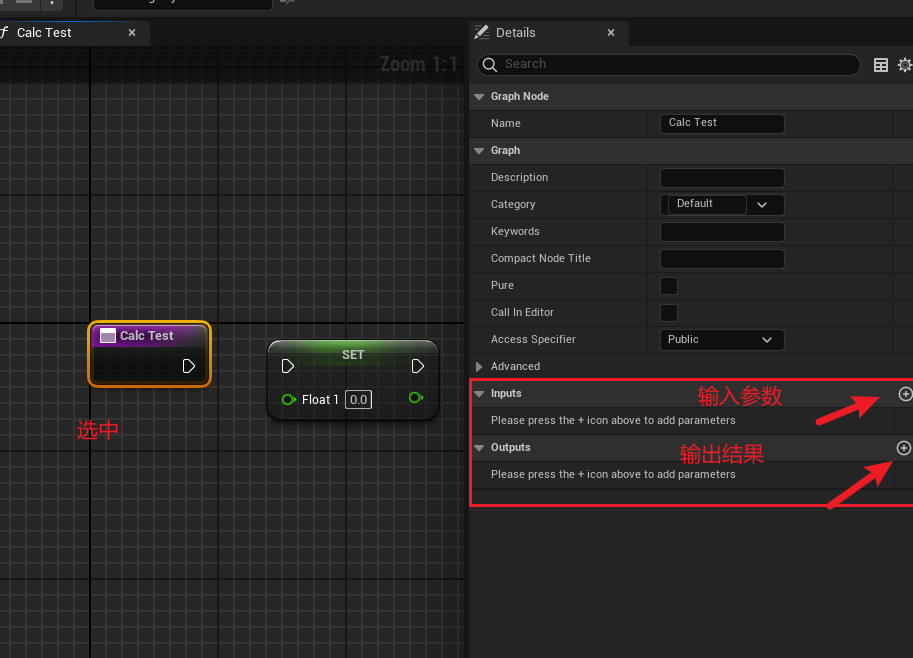Open the Access Specifier dropdown
The height and width of the screenshot is (658, 913).
coord(722,340)
